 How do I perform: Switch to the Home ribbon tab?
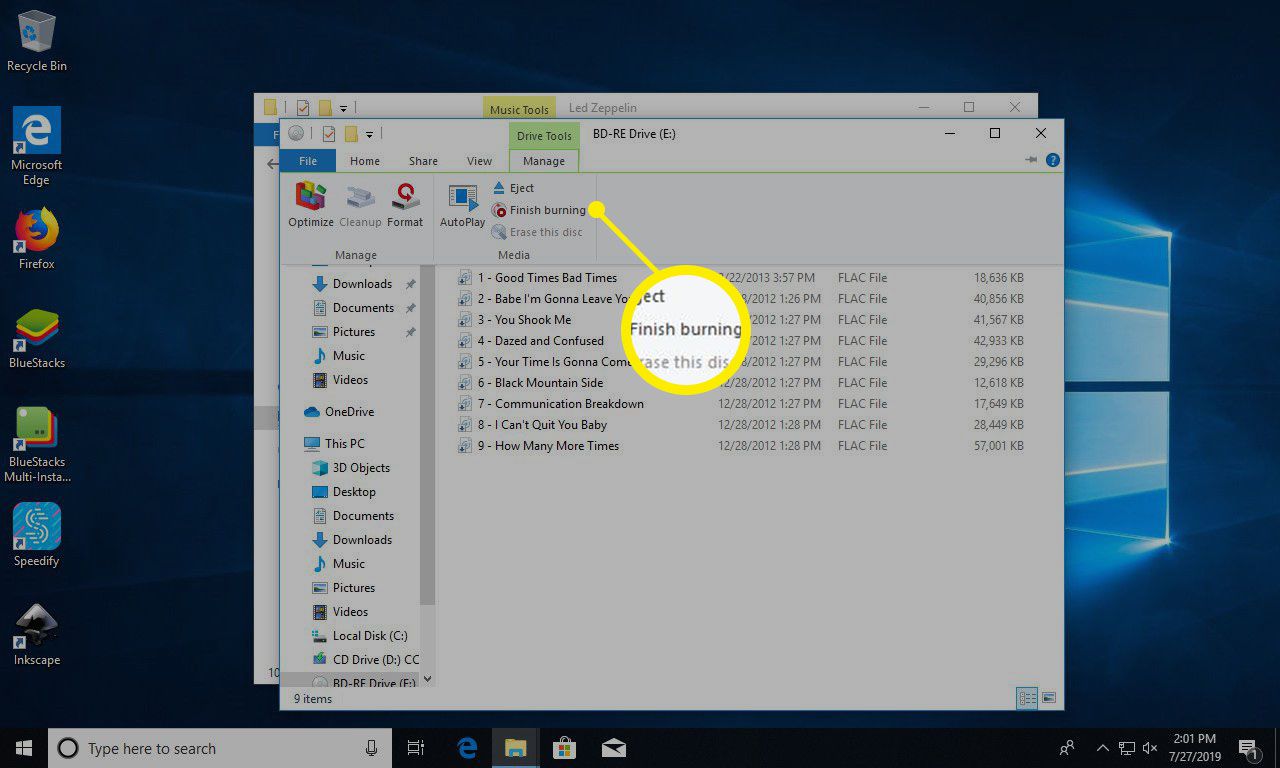pyautogui.click(x=364, y=161)
